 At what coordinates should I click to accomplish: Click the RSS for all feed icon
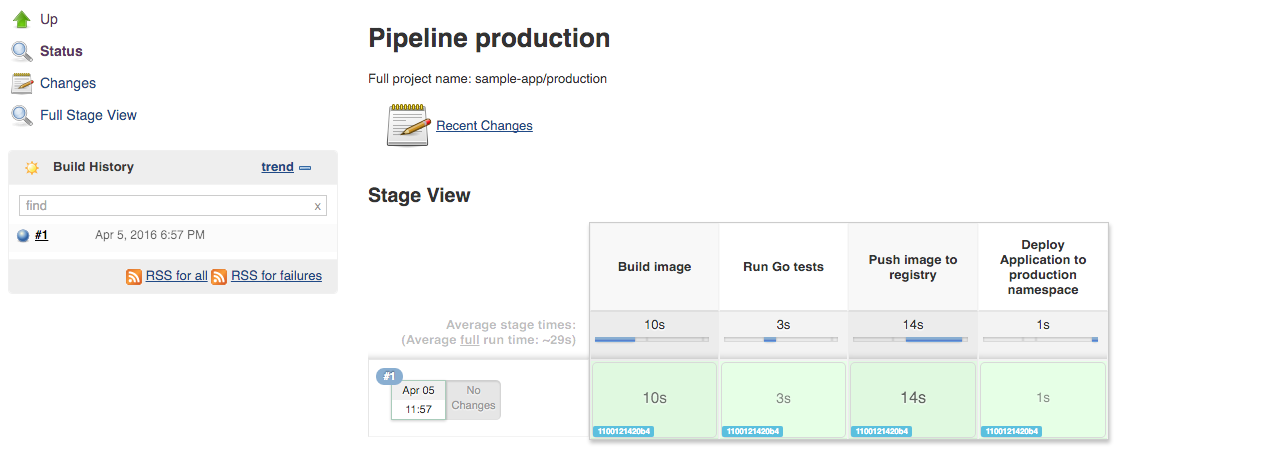point(134,276)
